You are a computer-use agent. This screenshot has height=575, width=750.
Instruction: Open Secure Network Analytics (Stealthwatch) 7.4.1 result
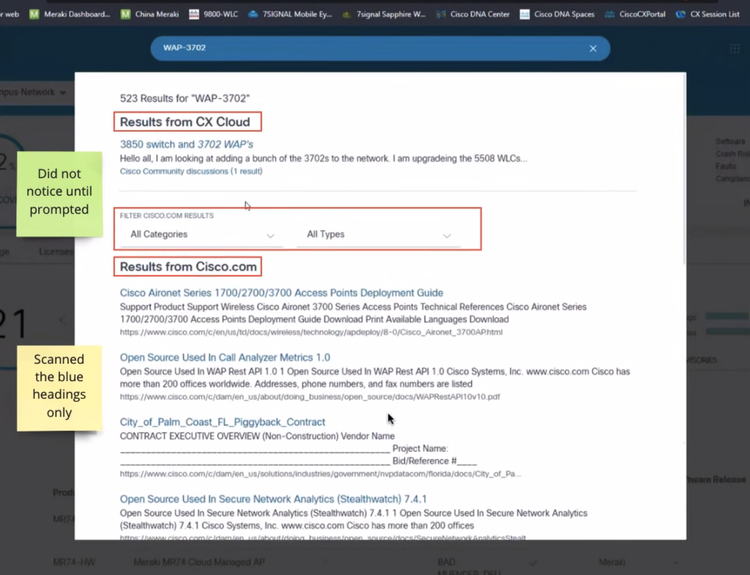tap(273, 499)
